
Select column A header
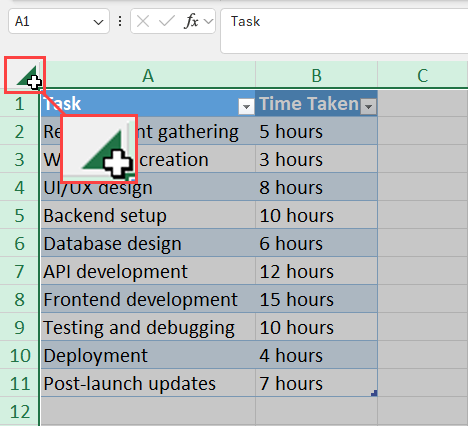pos(148,75)
